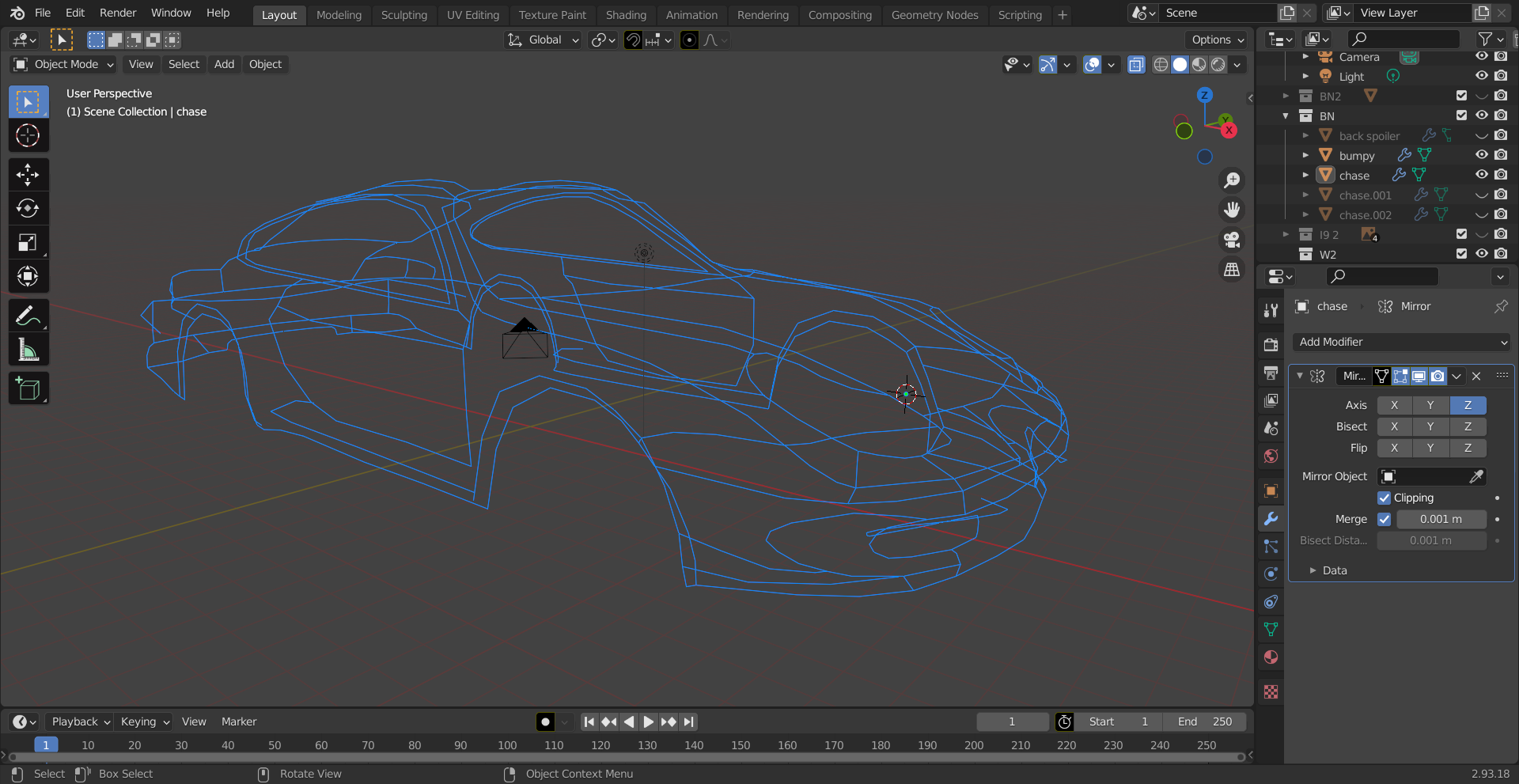Expand the BN2 collection
1519x784 pixels.
click(x=1286, y=96)
